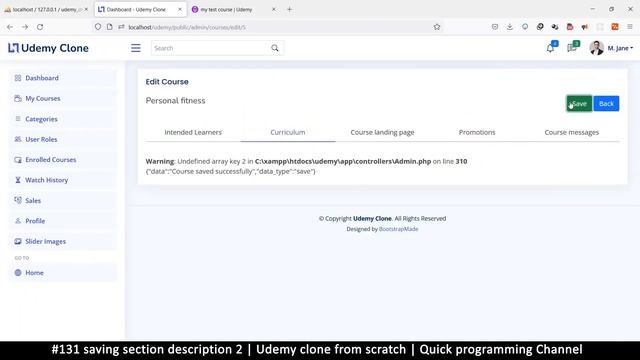Click Slider Images icon in sidebar
Viewport: 640px width, 360px height.
(18, 241)
